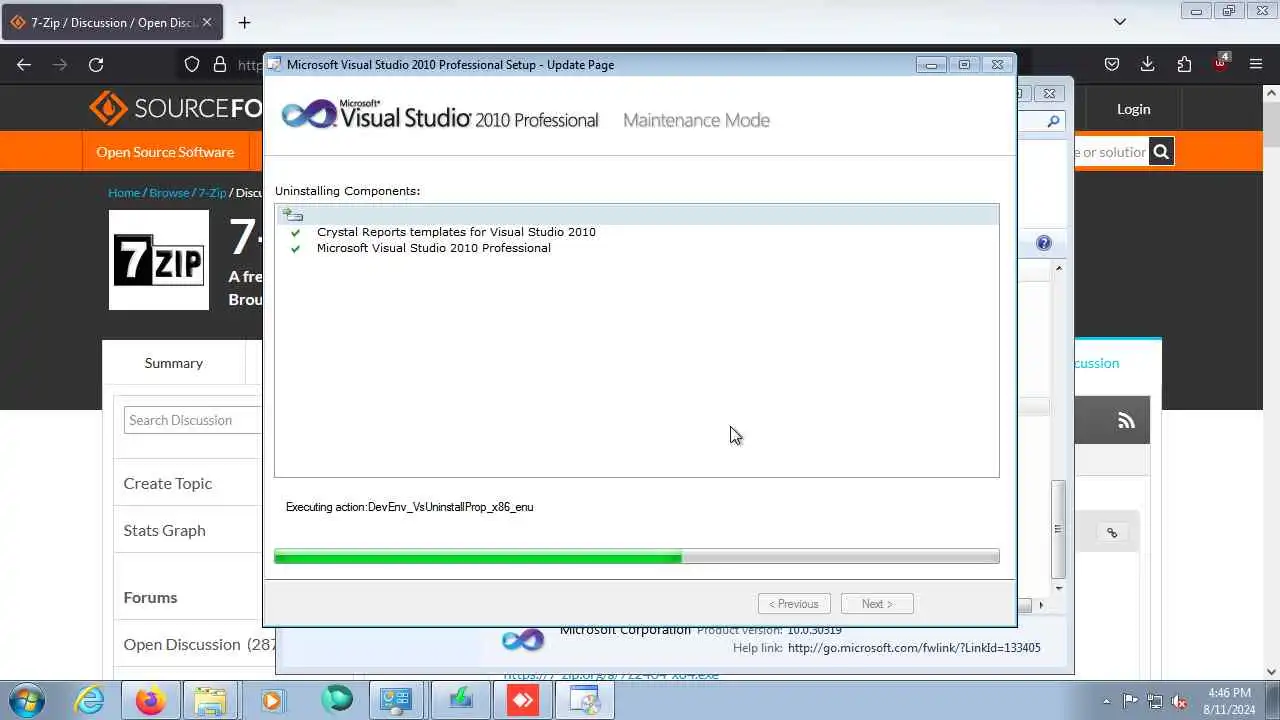Click green checkmark beside Microsoft Visual Studio 2010 Professional
The image size is (1280, 720).
pos(295,248)
